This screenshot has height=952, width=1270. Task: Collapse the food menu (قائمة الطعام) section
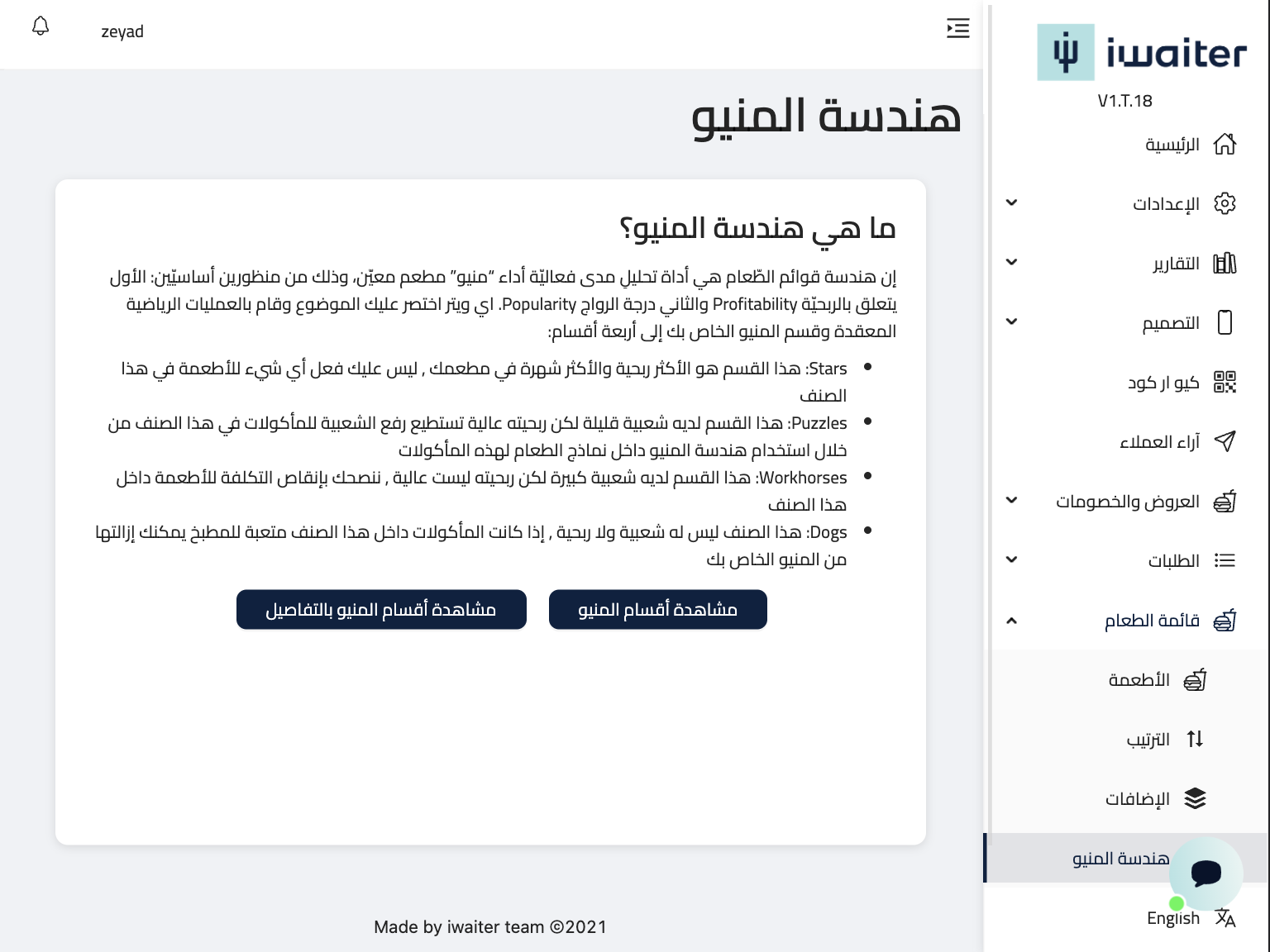coord(1011,621)
